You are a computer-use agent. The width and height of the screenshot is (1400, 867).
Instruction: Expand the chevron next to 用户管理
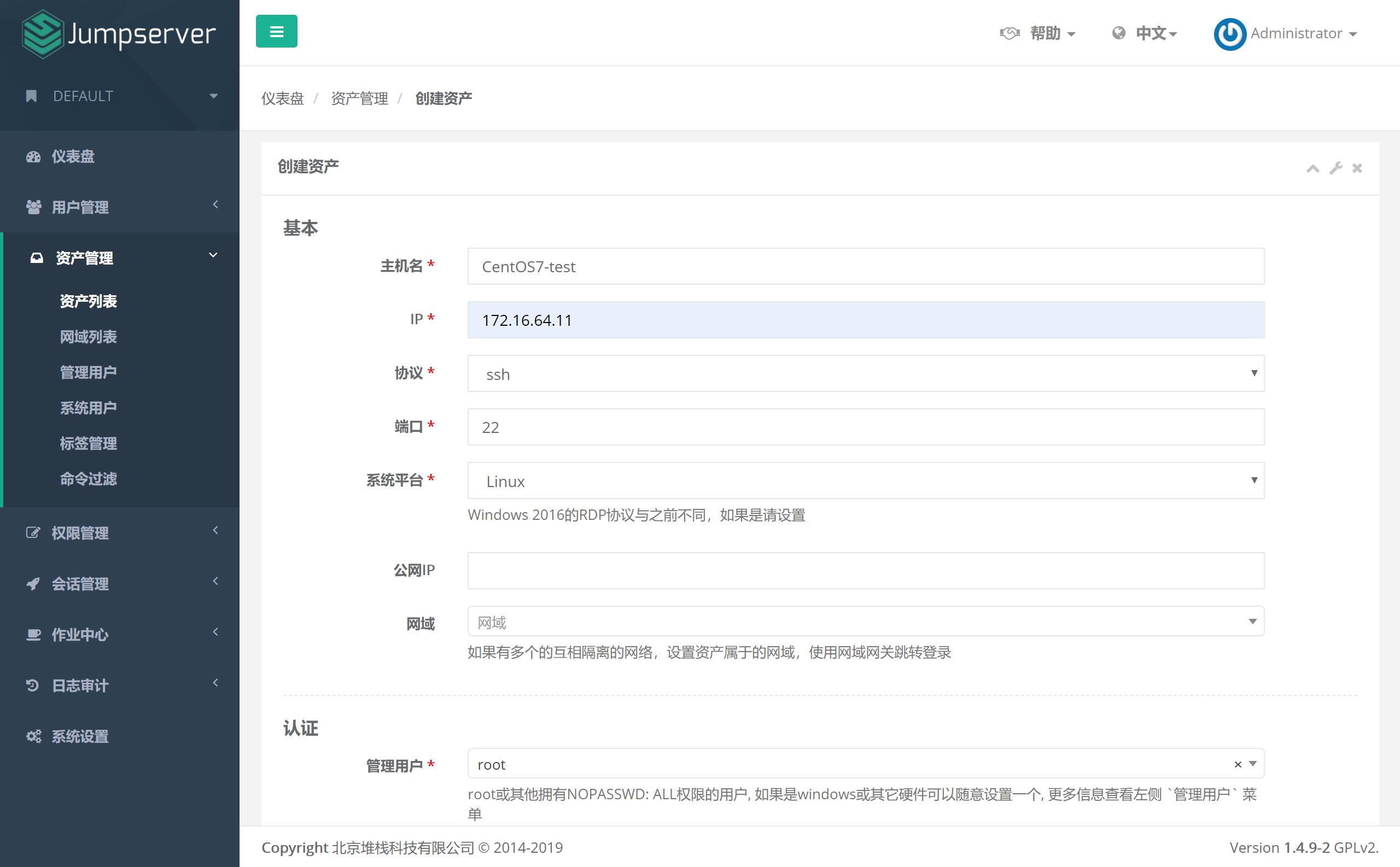click(x=215, y=204)
